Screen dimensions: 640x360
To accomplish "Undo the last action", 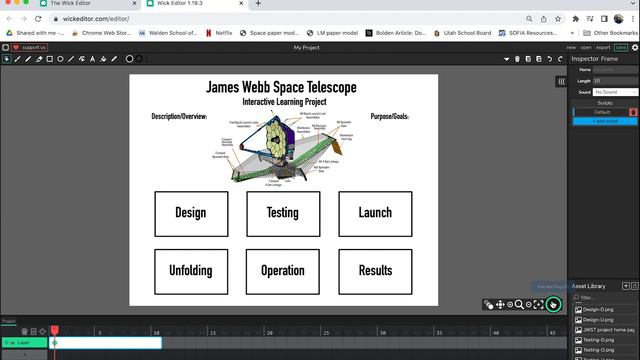I will (x=549, y=59).
